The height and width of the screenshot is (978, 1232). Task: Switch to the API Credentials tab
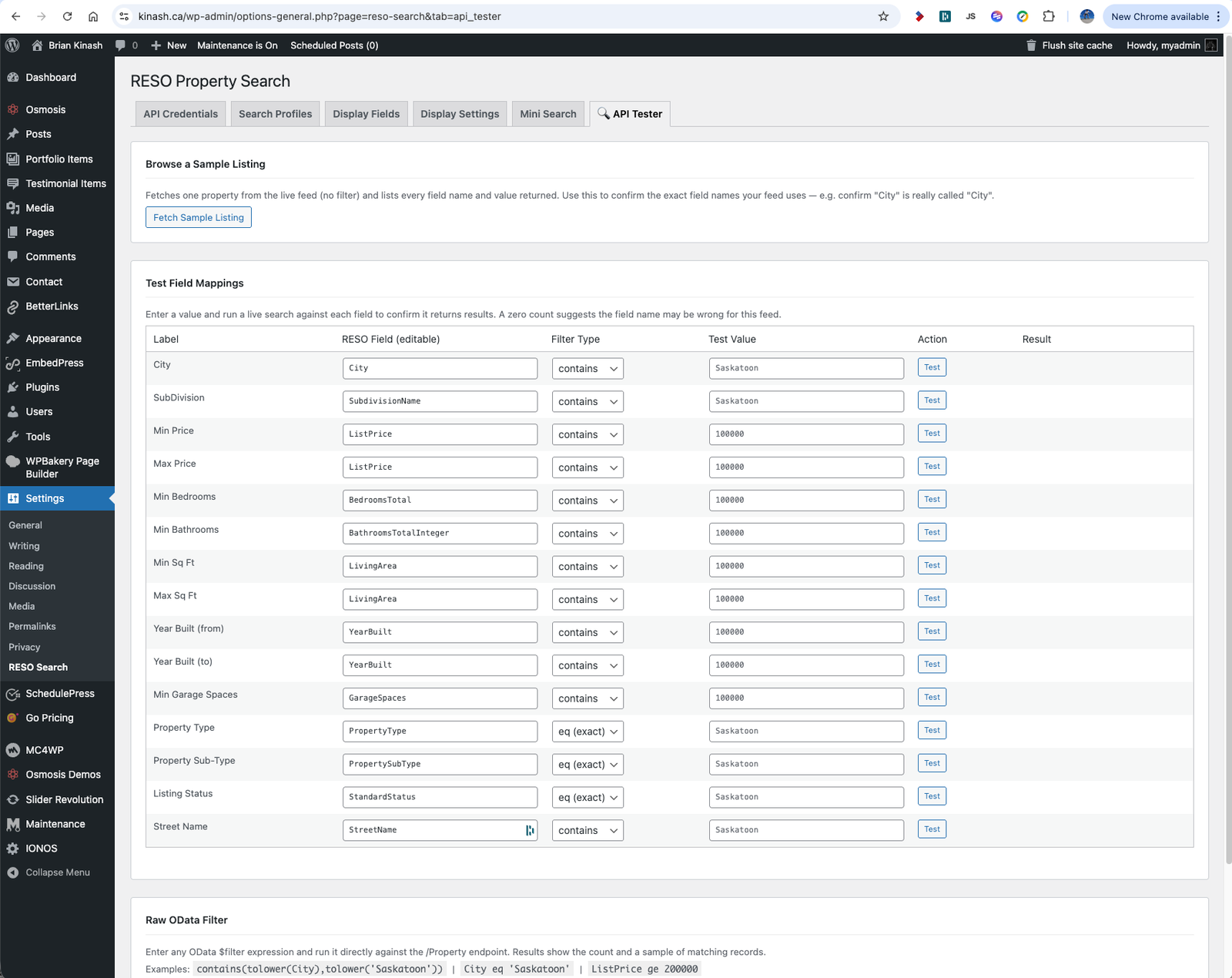[x=180, y=114]
